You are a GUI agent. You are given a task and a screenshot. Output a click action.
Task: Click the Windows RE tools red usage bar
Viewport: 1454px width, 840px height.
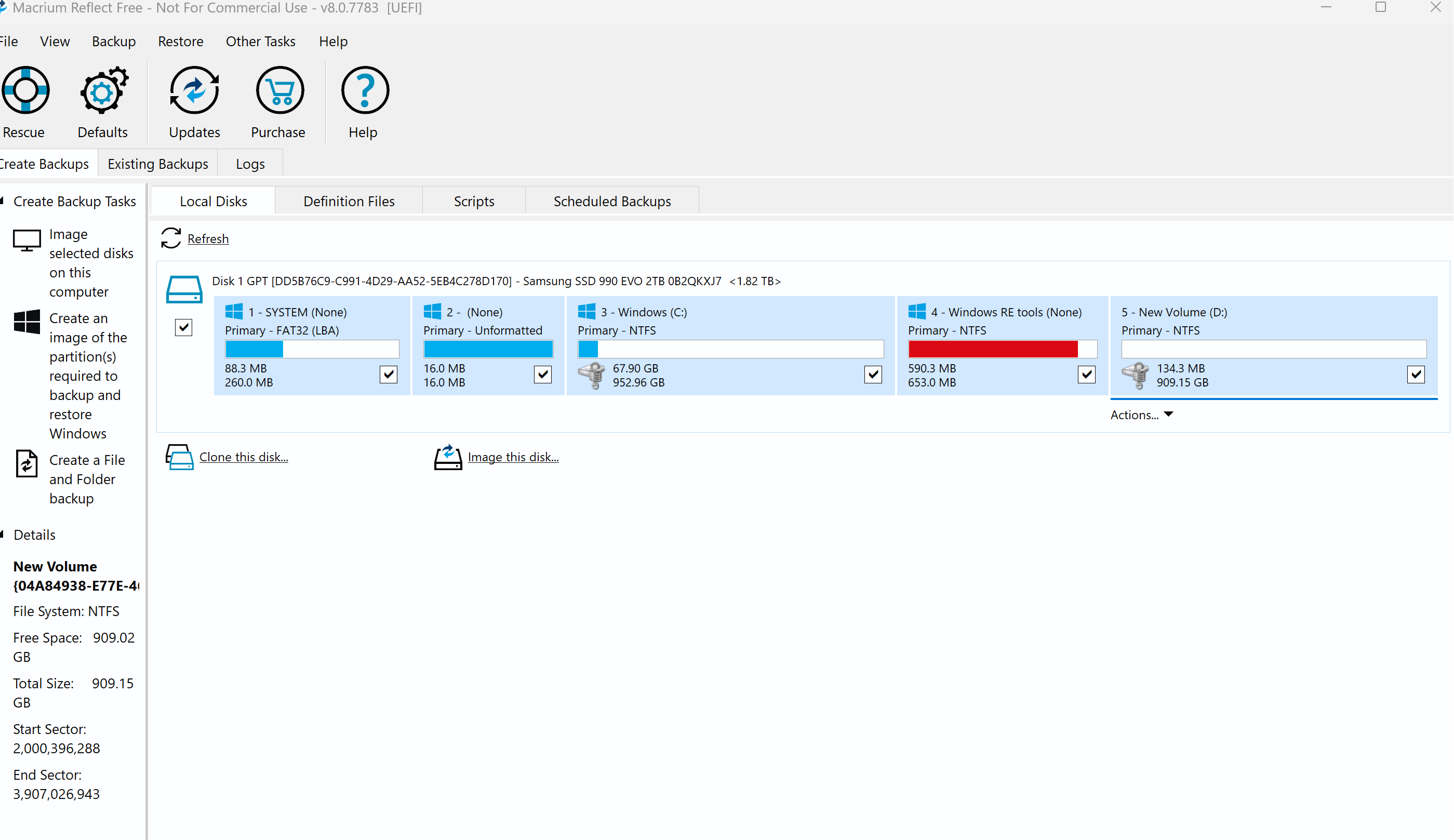pyautogui.click(x=1003, y=349)
